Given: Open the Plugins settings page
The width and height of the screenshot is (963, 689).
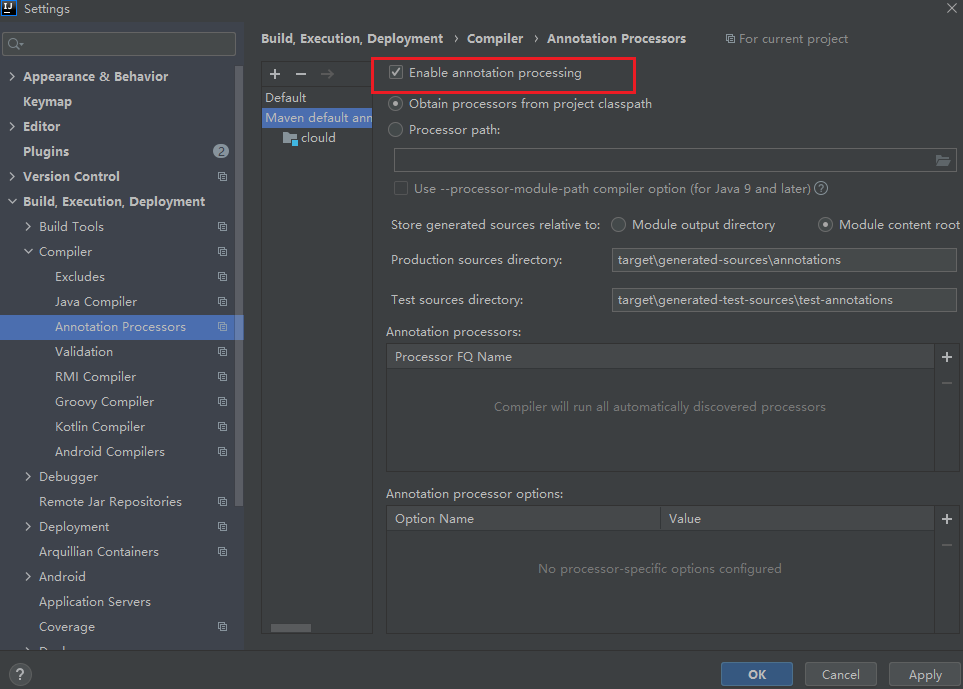Looking at the screenshot, I should point(46,151).
